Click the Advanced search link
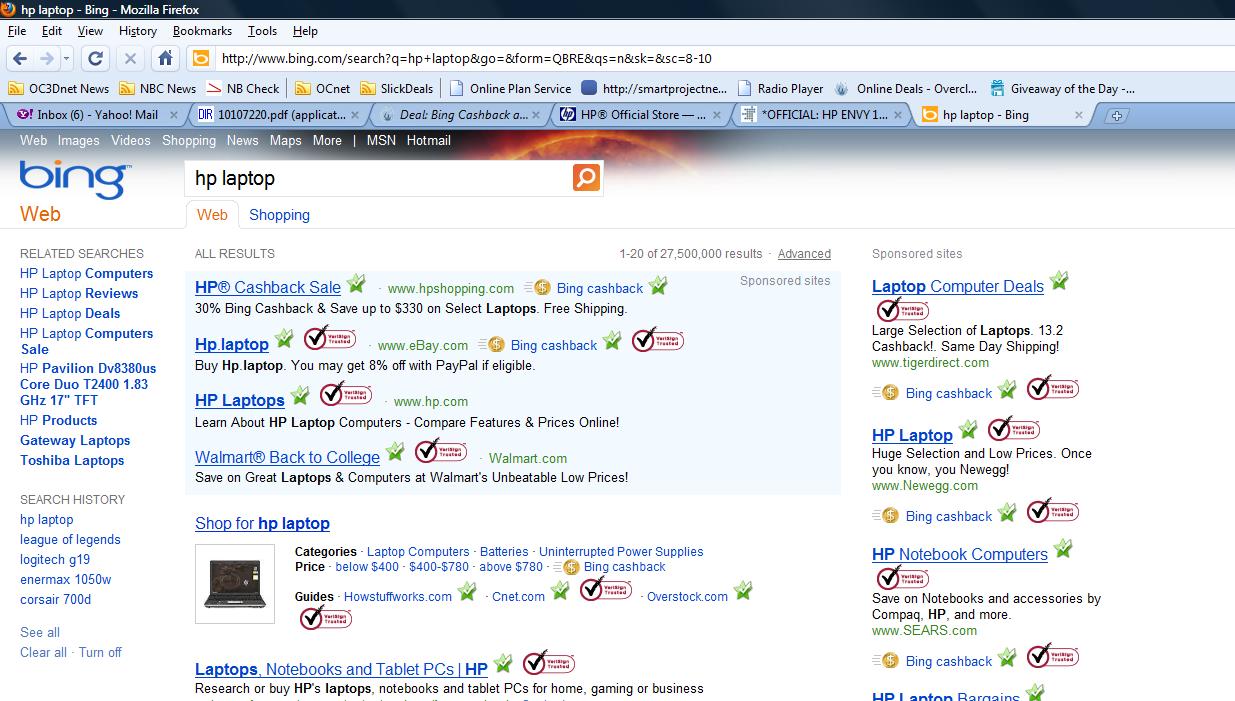This screenshot has height=701, width=1235. click(x=804, y=254)
